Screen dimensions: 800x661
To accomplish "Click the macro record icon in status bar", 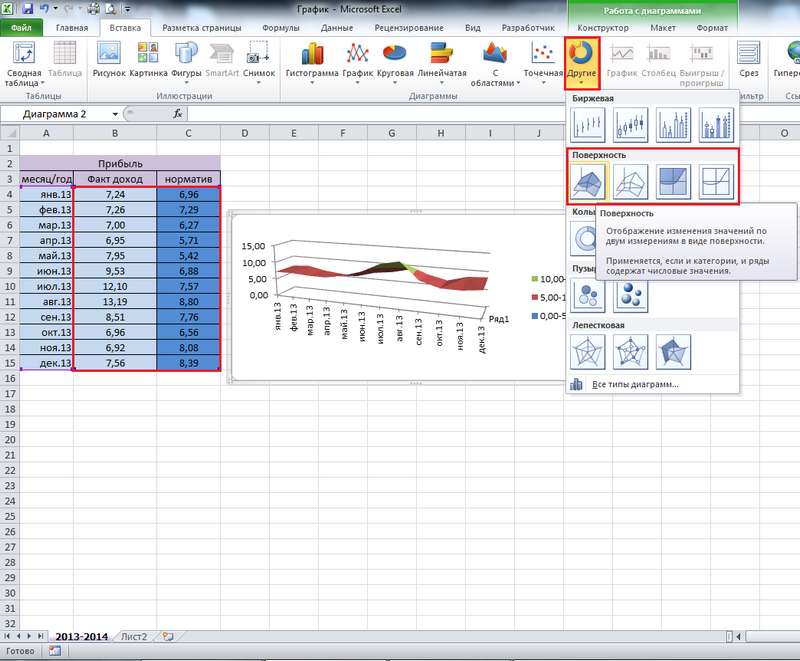I will (55, 651).
